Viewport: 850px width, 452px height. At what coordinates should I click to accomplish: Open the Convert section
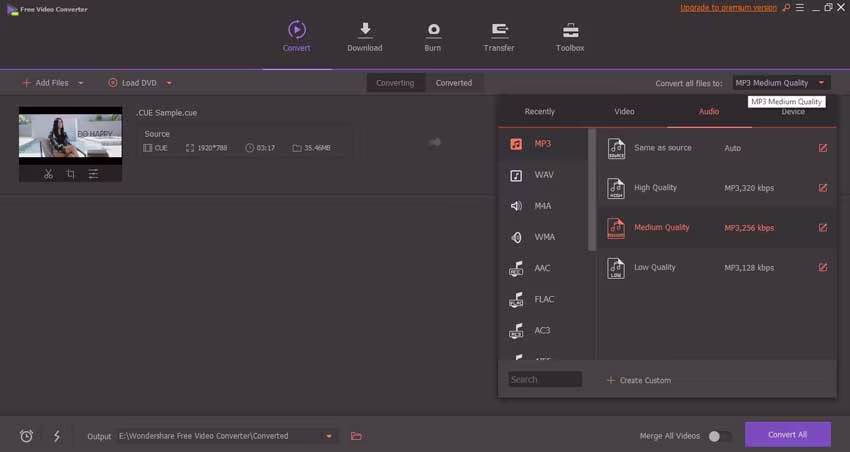[297, 36]
